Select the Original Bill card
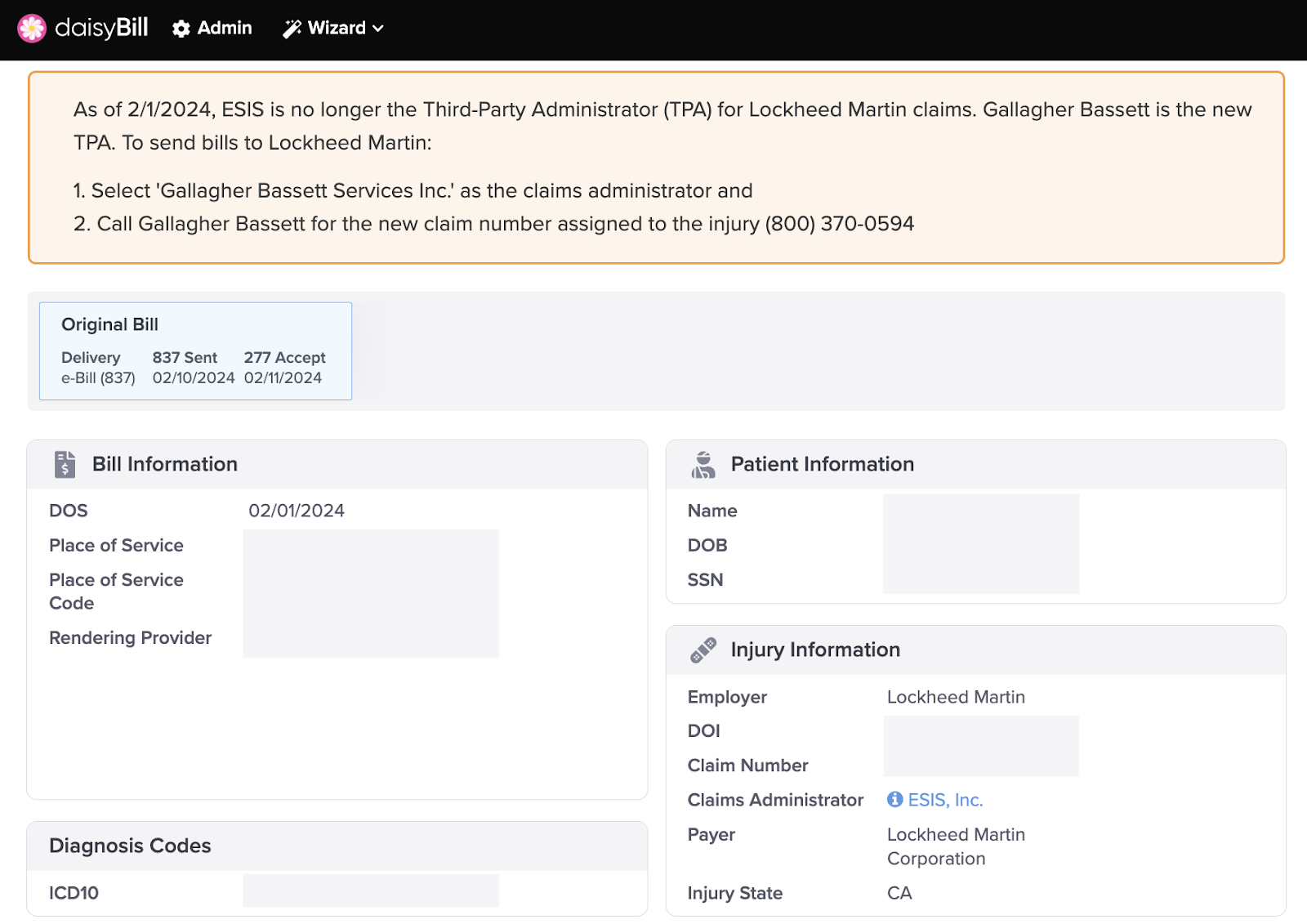This screenshot has width=1307, height=924. 195,350
